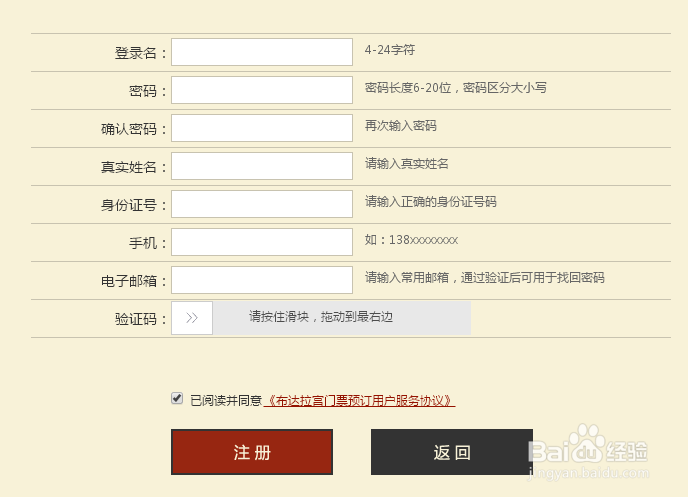Uncheck the 已阅读并同意 agreement checkbox
The width and height of the screenshot is (688, 497).
177,398
